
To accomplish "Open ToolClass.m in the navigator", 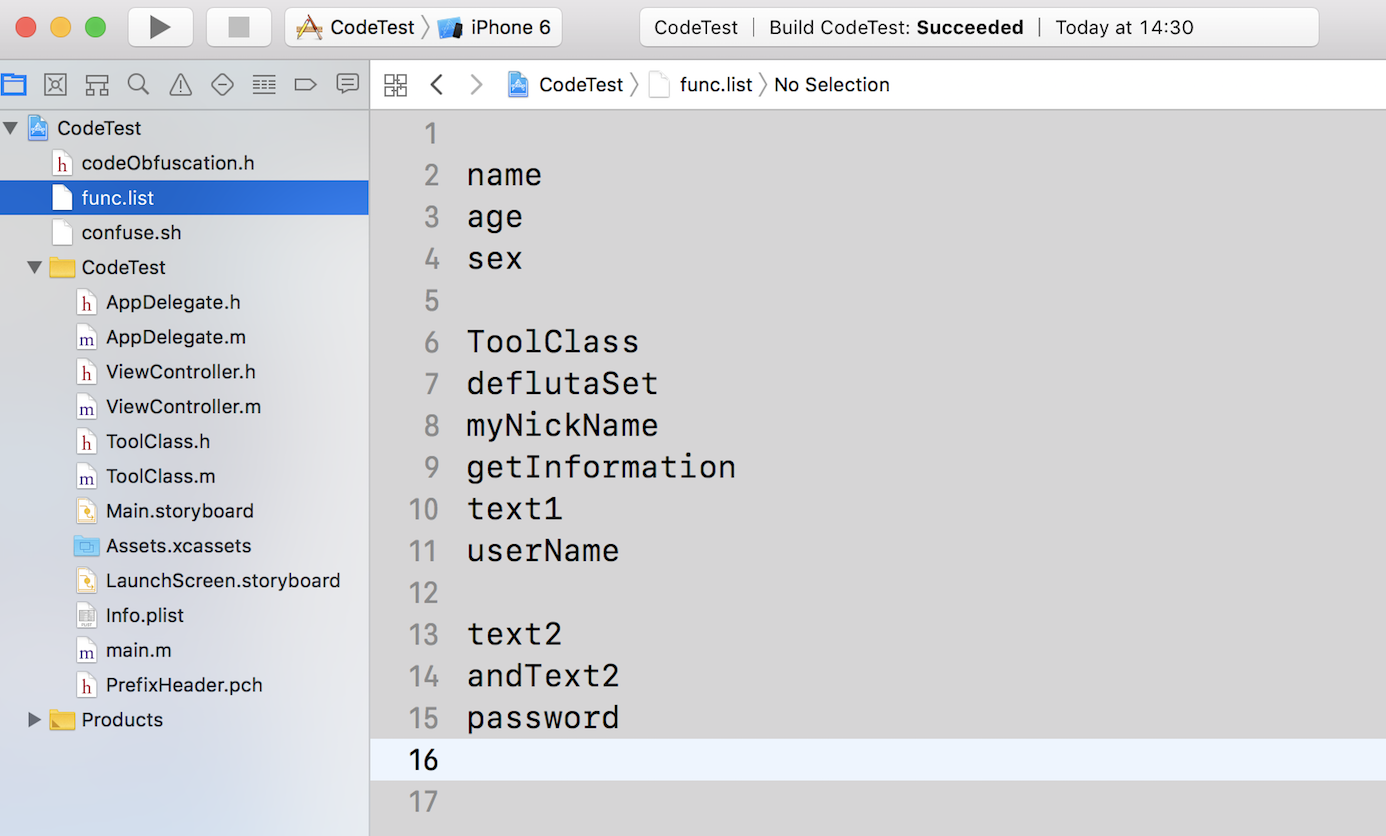I will 160,476.
